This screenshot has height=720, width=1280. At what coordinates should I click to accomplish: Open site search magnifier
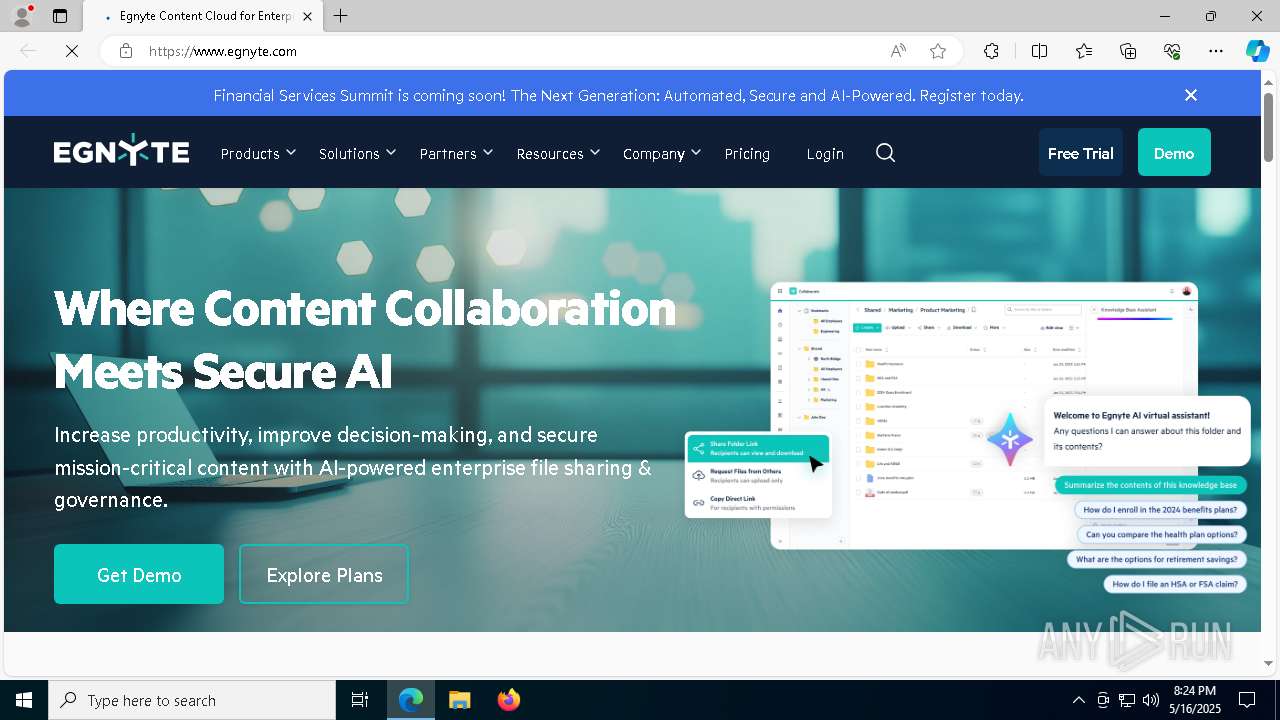(x=885, y=153)
